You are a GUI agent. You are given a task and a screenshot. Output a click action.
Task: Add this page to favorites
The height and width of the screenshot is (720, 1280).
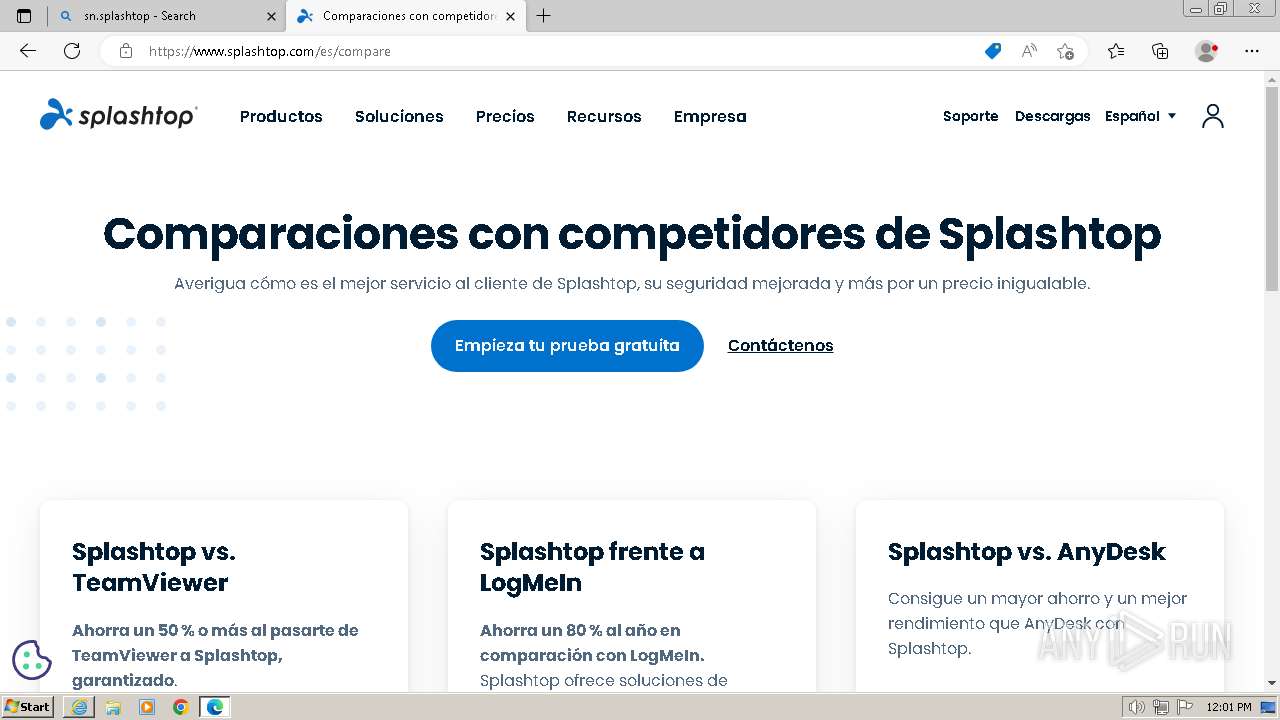[x=1066, y=51]
